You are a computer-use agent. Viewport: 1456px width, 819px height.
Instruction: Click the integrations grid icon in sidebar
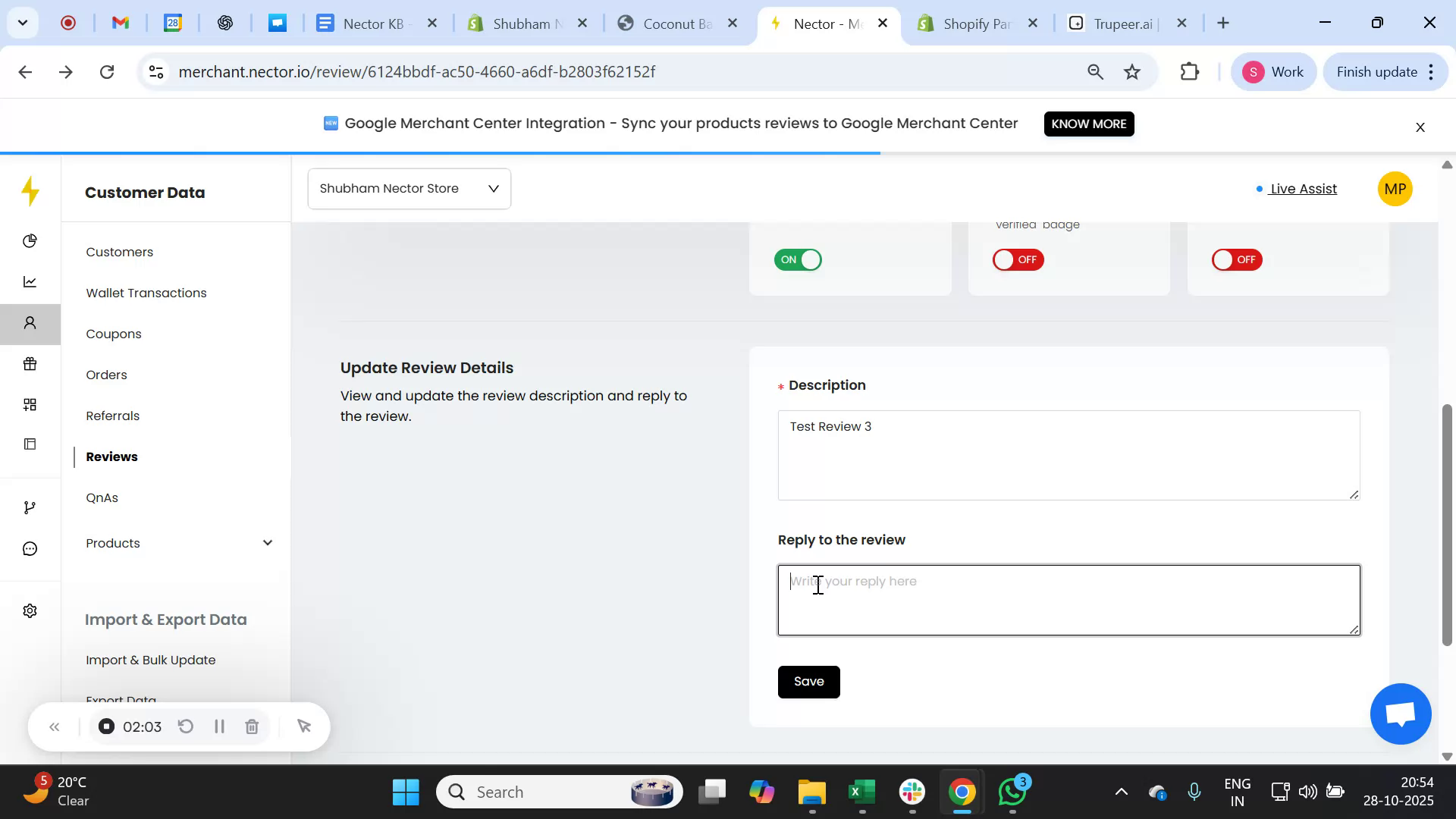pos(30,404)
